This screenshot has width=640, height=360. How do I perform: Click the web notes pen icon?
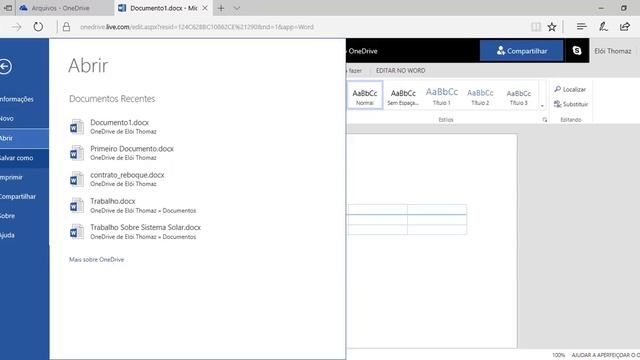[x=603, y=27]
